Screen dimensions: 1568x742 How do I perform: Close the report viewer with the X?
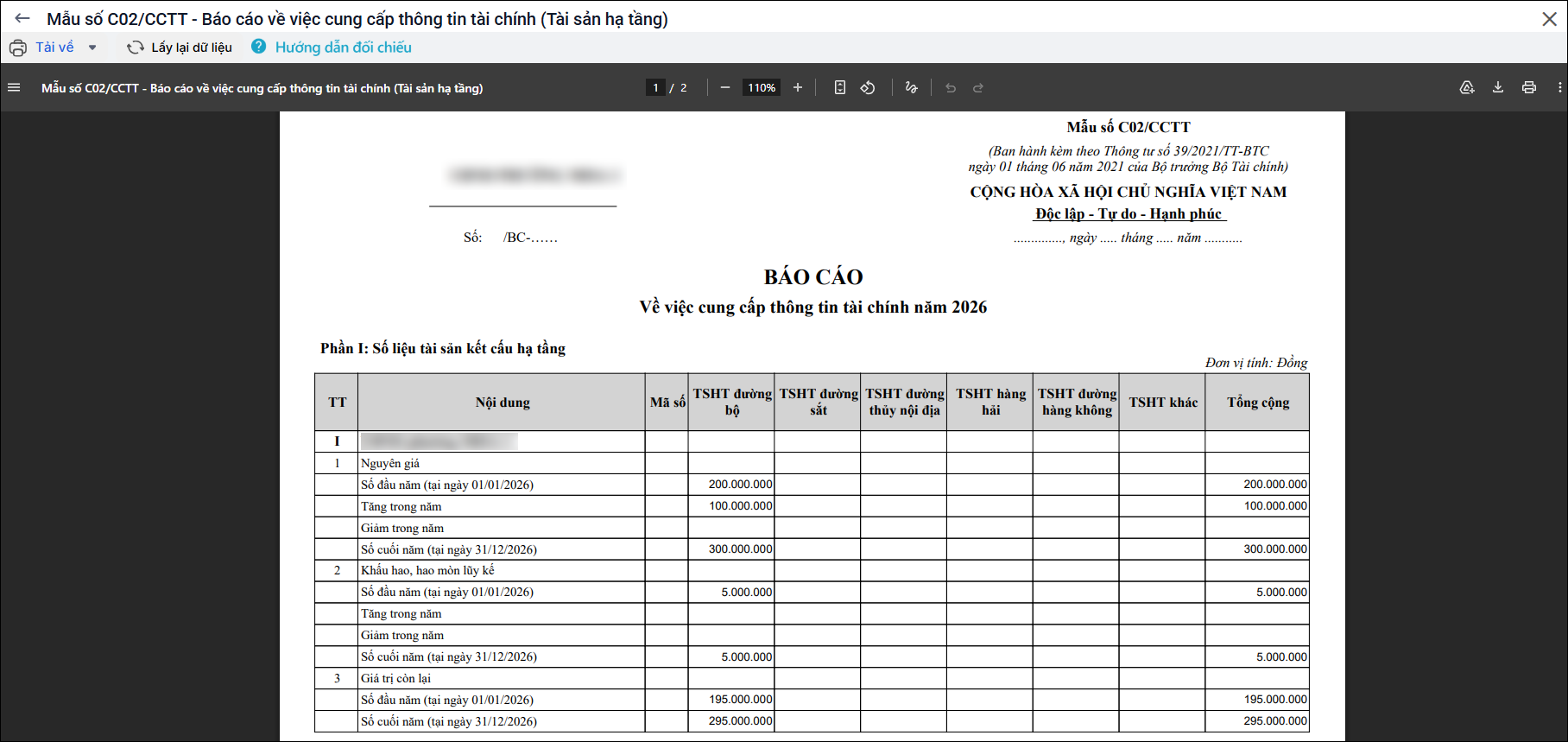pos(1549,19)
